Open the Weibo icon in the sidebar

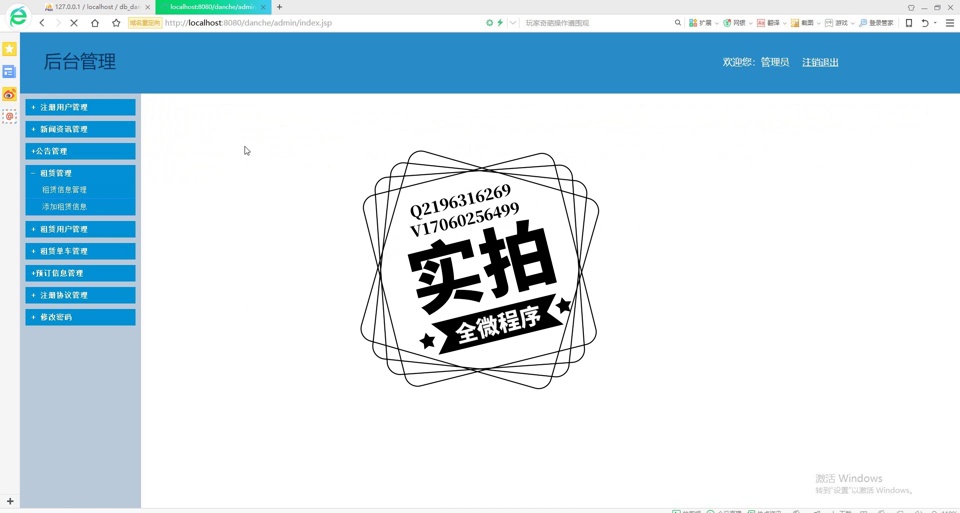pyautogui.click(x=9, y=94)
